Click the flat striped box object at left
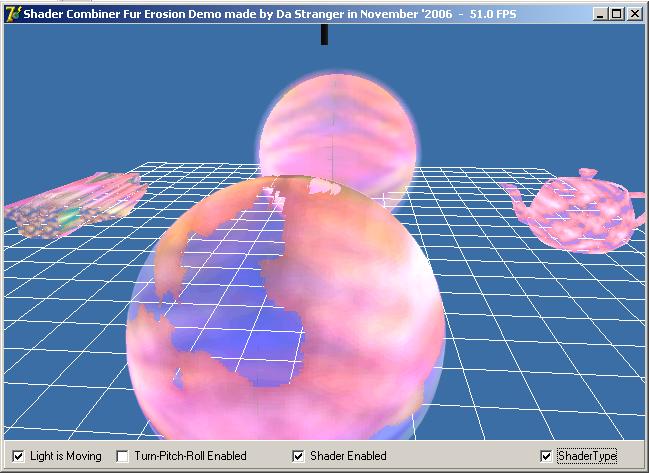This screenshot has width=649, height=473. click(75, 205)
